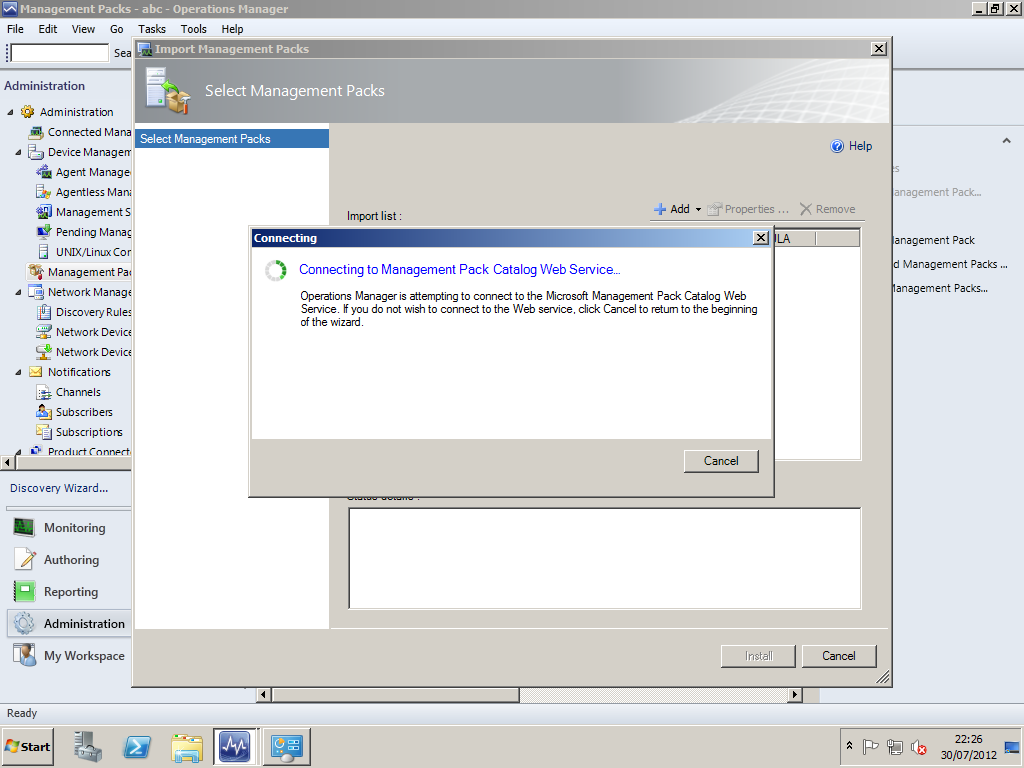Click the Management Servers icon

pyautogui.click(x=44, y=212)
